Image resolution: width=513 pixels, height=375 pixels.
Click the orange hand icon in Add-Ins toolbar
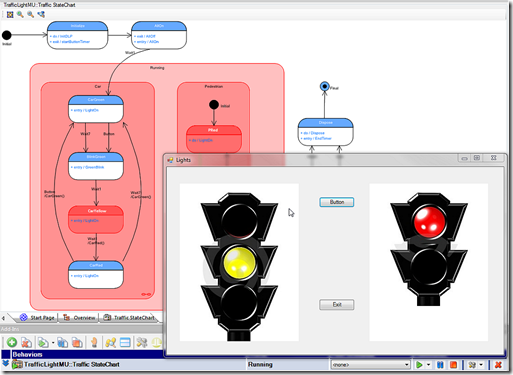coord(94,342)
